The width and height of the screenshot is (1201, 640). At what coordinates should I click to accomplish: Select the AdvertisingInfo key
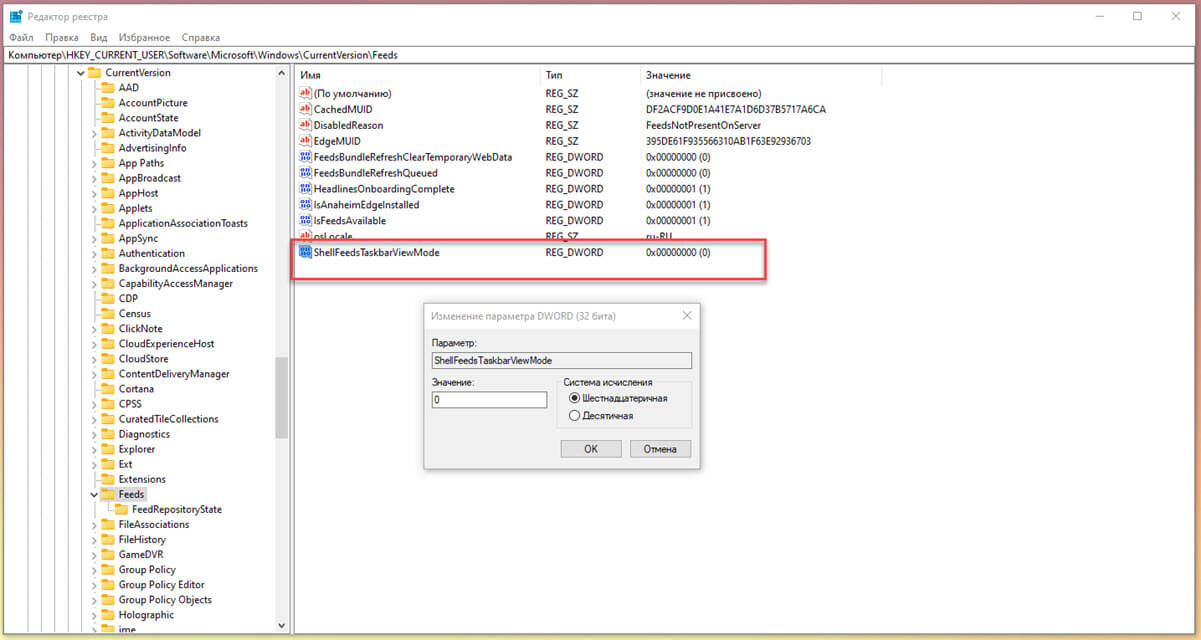tap(152, 148)
